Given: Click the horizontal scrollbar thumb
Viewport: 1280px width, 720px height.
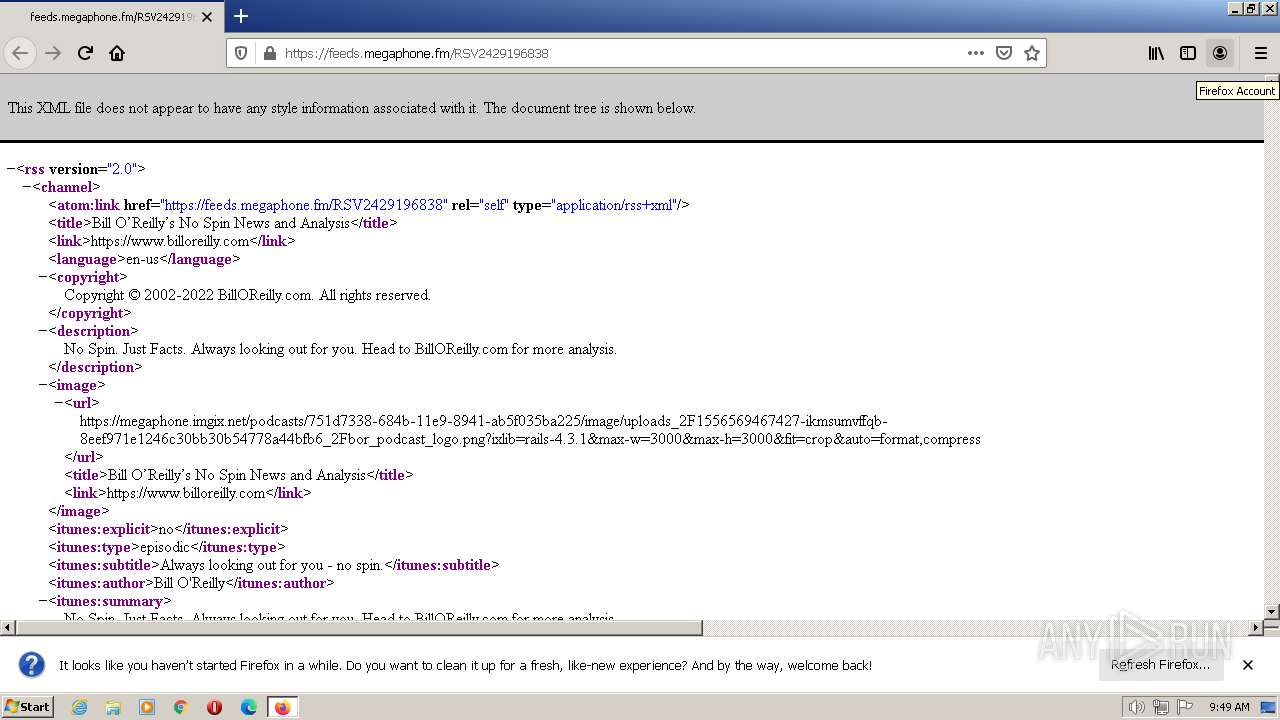Looking at the screenshot, I should tap(359, 628).
